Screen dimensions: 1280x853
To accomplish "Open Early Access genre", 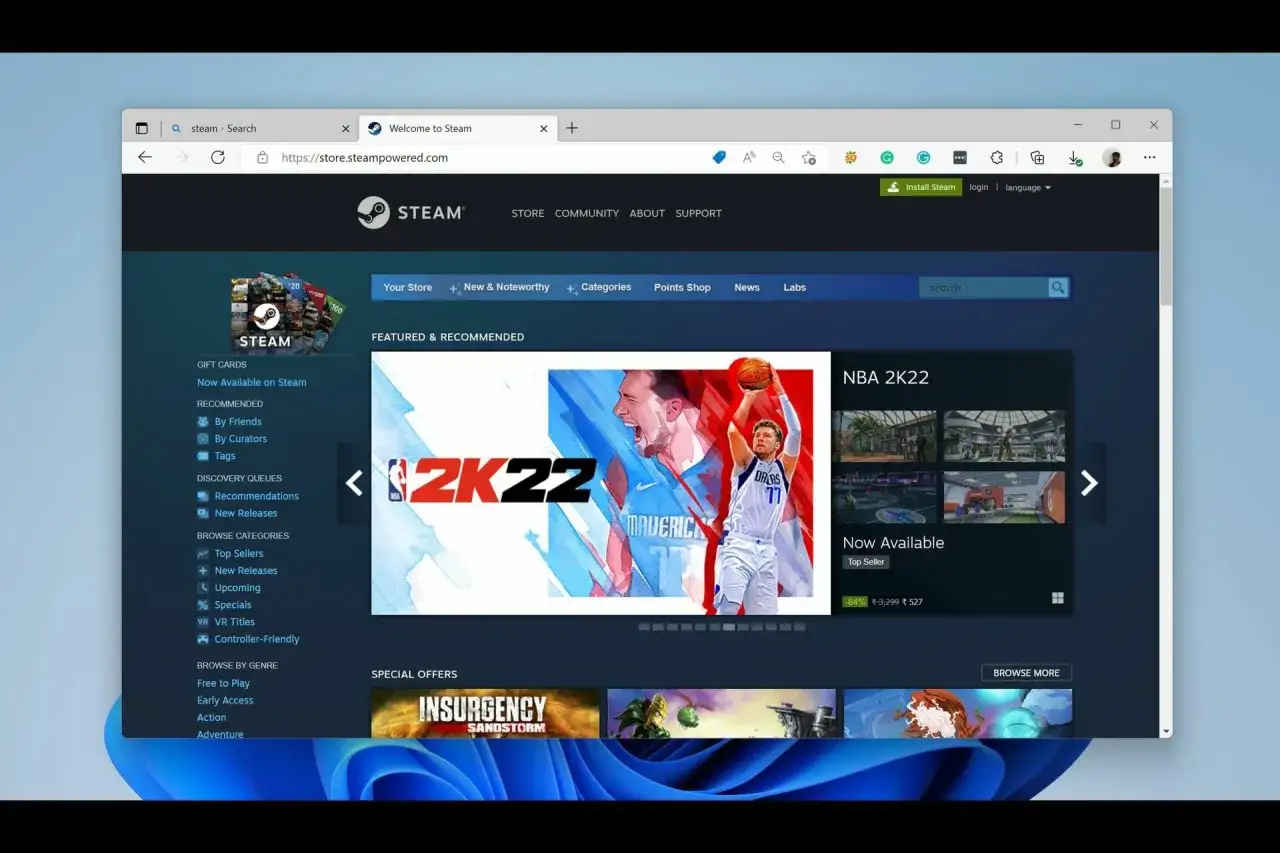I will coord(225,700).
